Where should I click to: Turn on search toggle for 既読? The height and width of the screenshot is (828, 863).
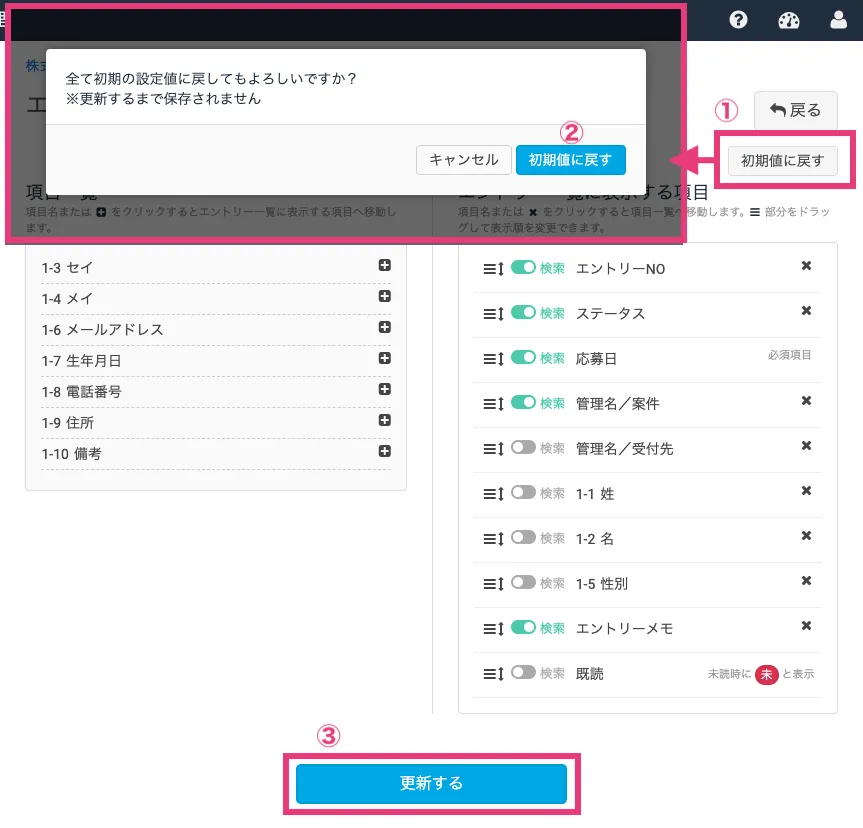click(x=523, y=673)
